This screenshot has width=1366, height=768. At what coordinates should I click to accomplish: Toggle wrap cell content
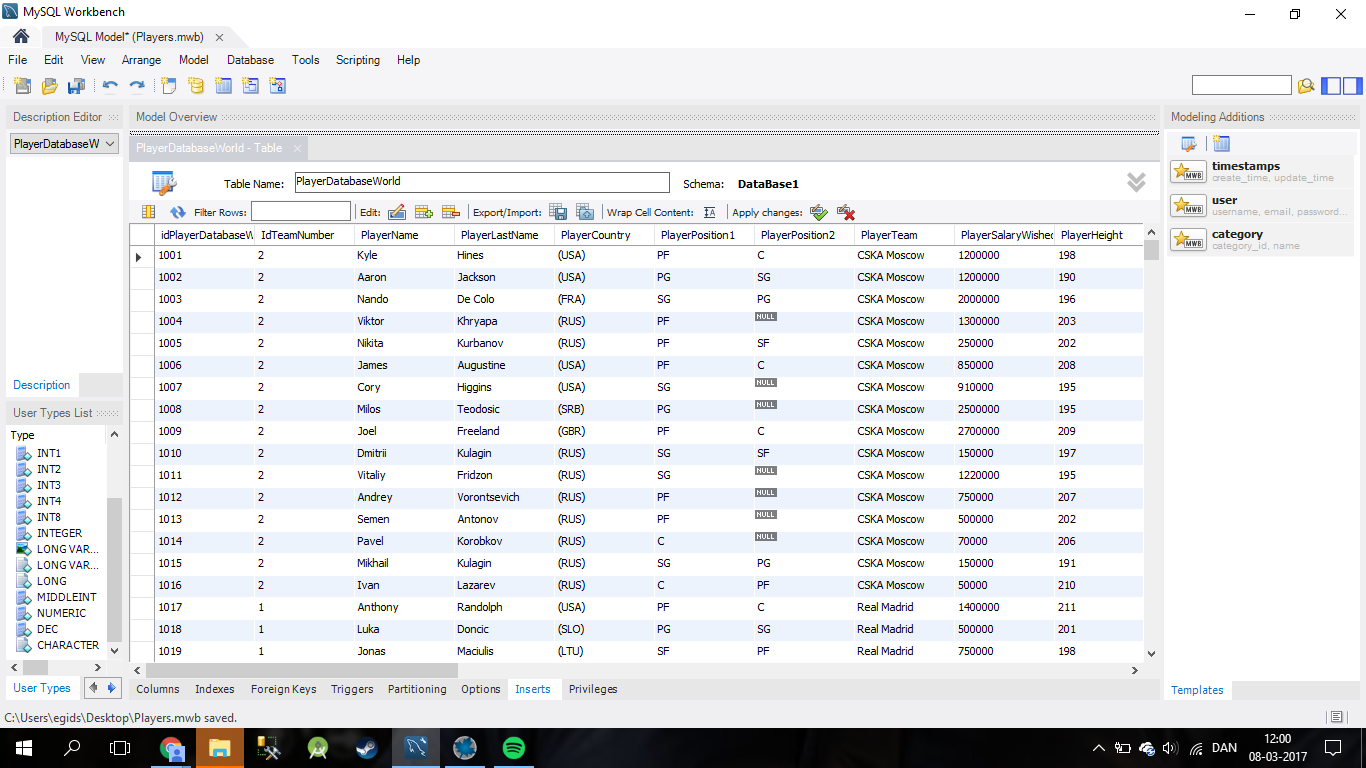tap(709, 212)
